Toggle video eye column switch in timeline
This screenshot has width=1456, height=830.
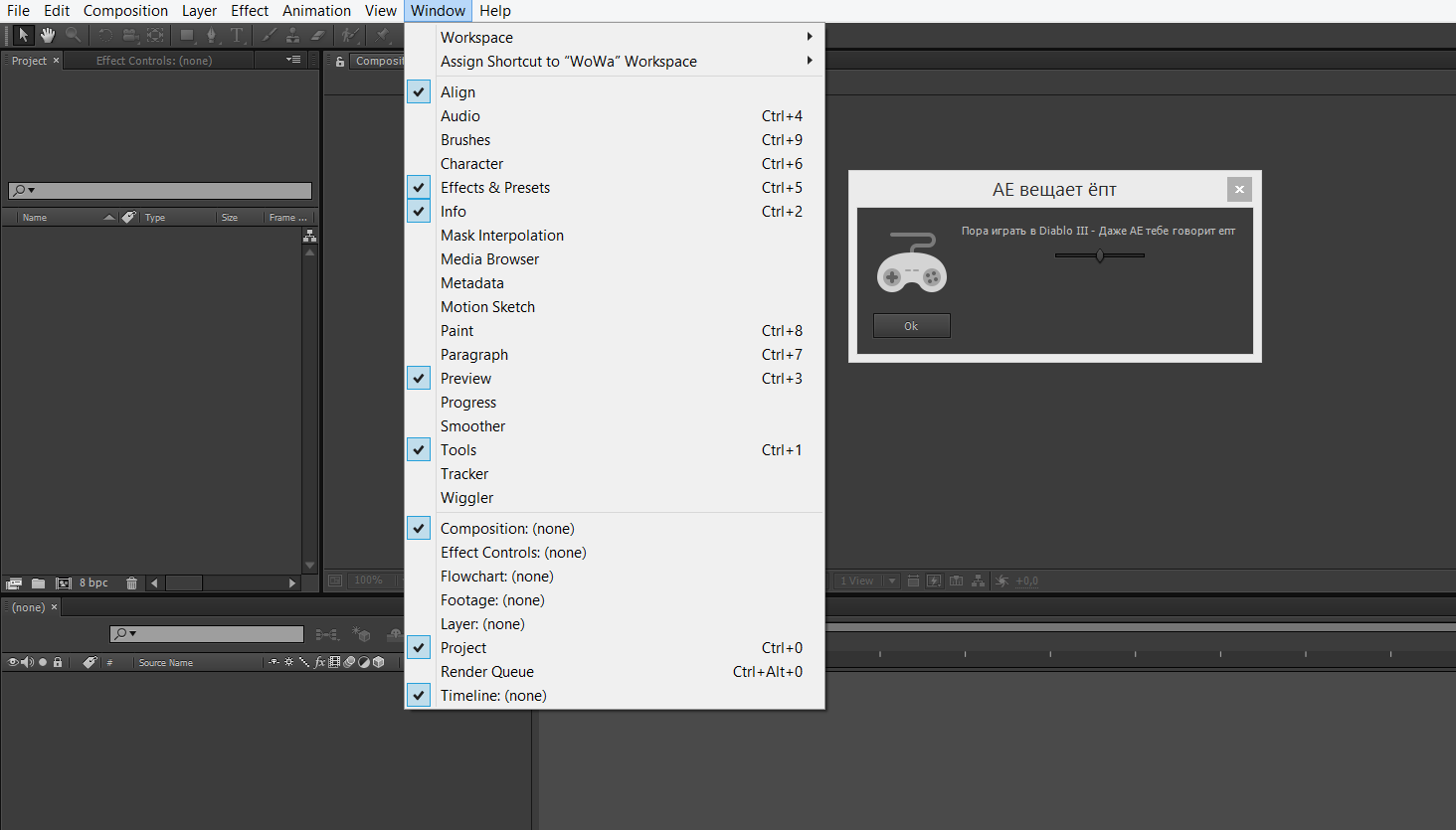click(x=13, y=662)
